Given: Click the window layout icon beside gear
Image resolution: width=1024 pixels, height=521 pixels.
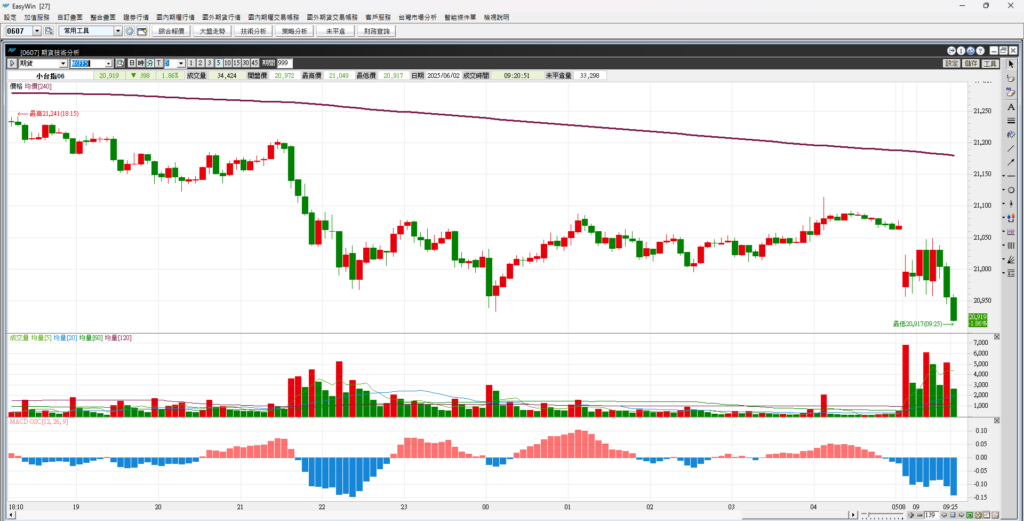Looking at the screenshot, I should (142, 31).
